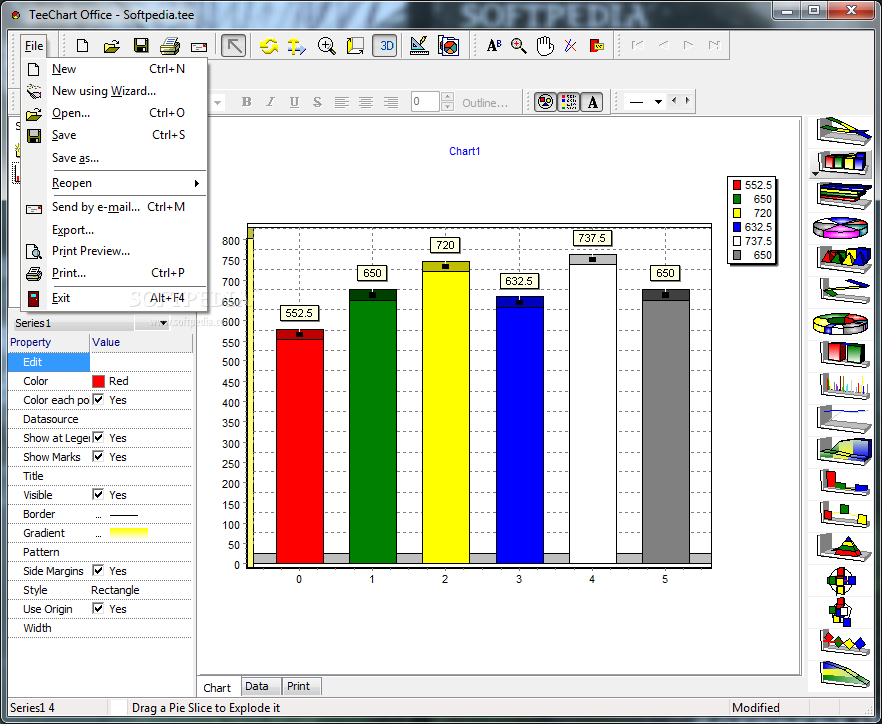The width and height of the screenshot is (882, 724).
Task: Toggle Bold formatting button
Action: coord(246,102)
